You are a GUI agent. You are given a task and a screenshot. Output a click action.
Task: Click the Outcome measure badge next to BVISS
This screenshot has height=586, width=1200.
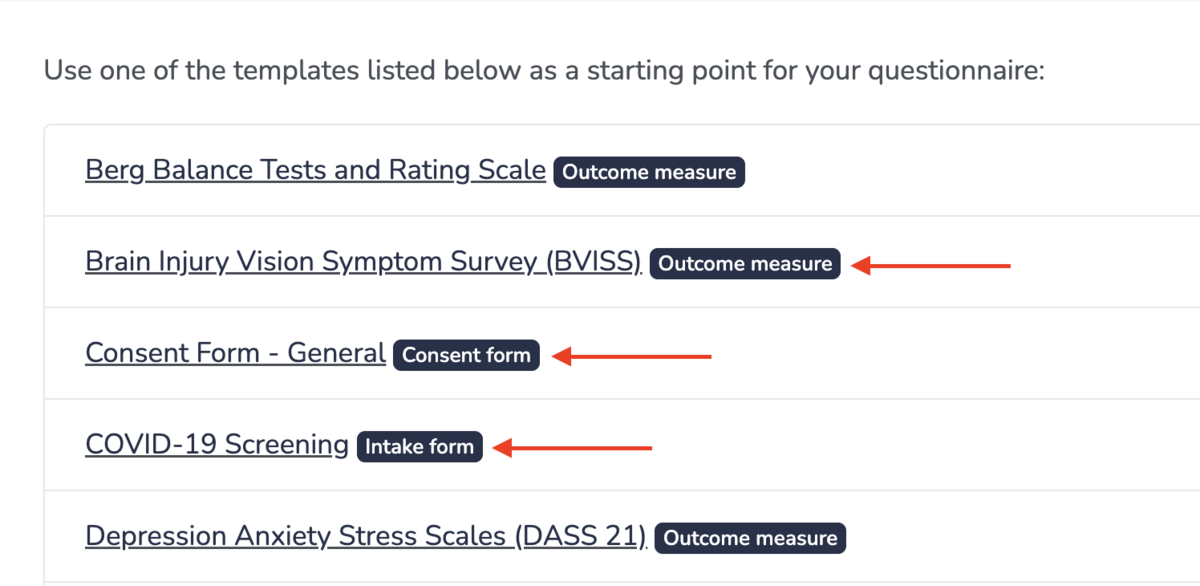pos(745,264)
